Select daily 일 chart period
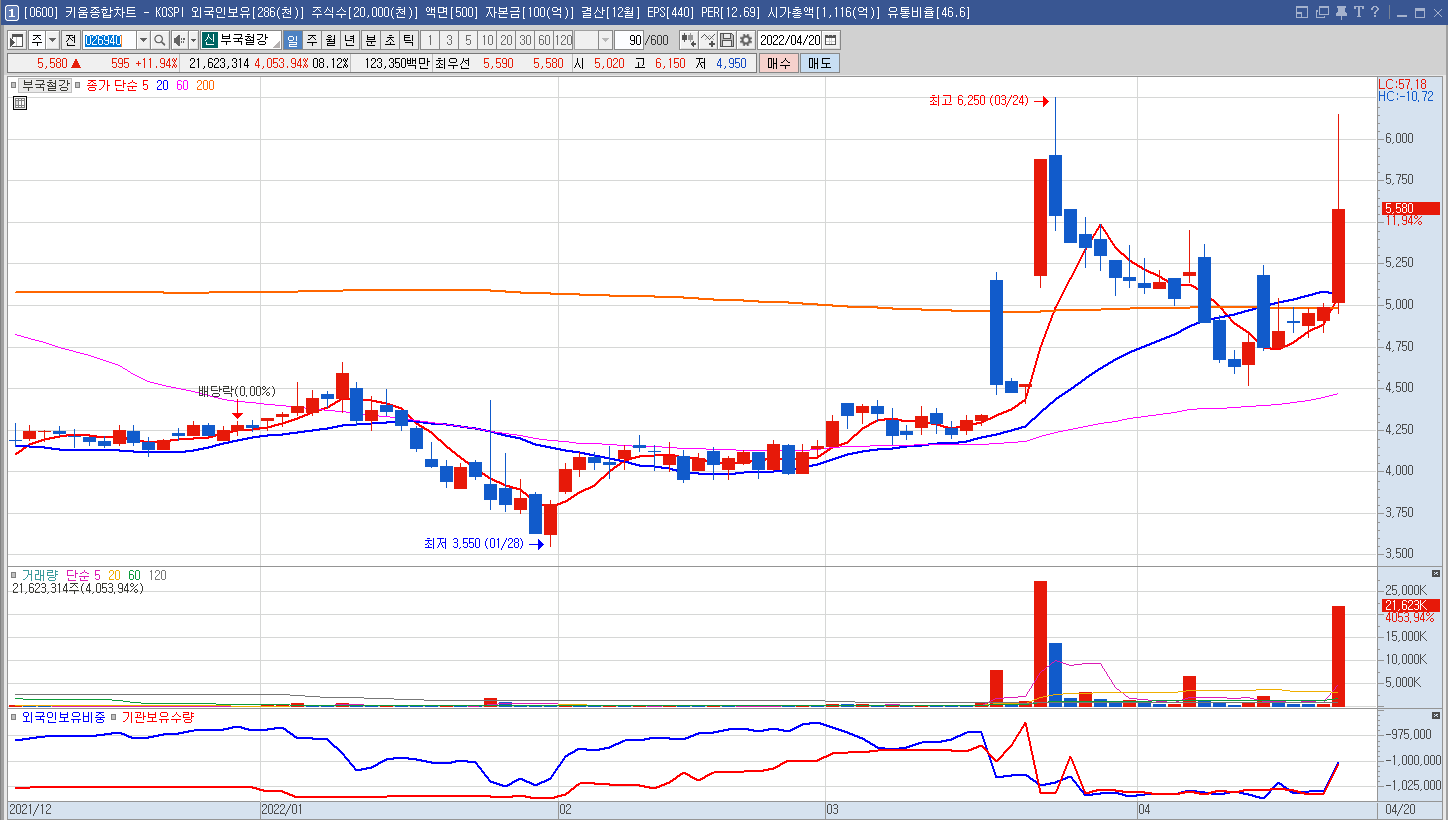The height and width of the screenshot is (820, 1448). click(292, 40)
